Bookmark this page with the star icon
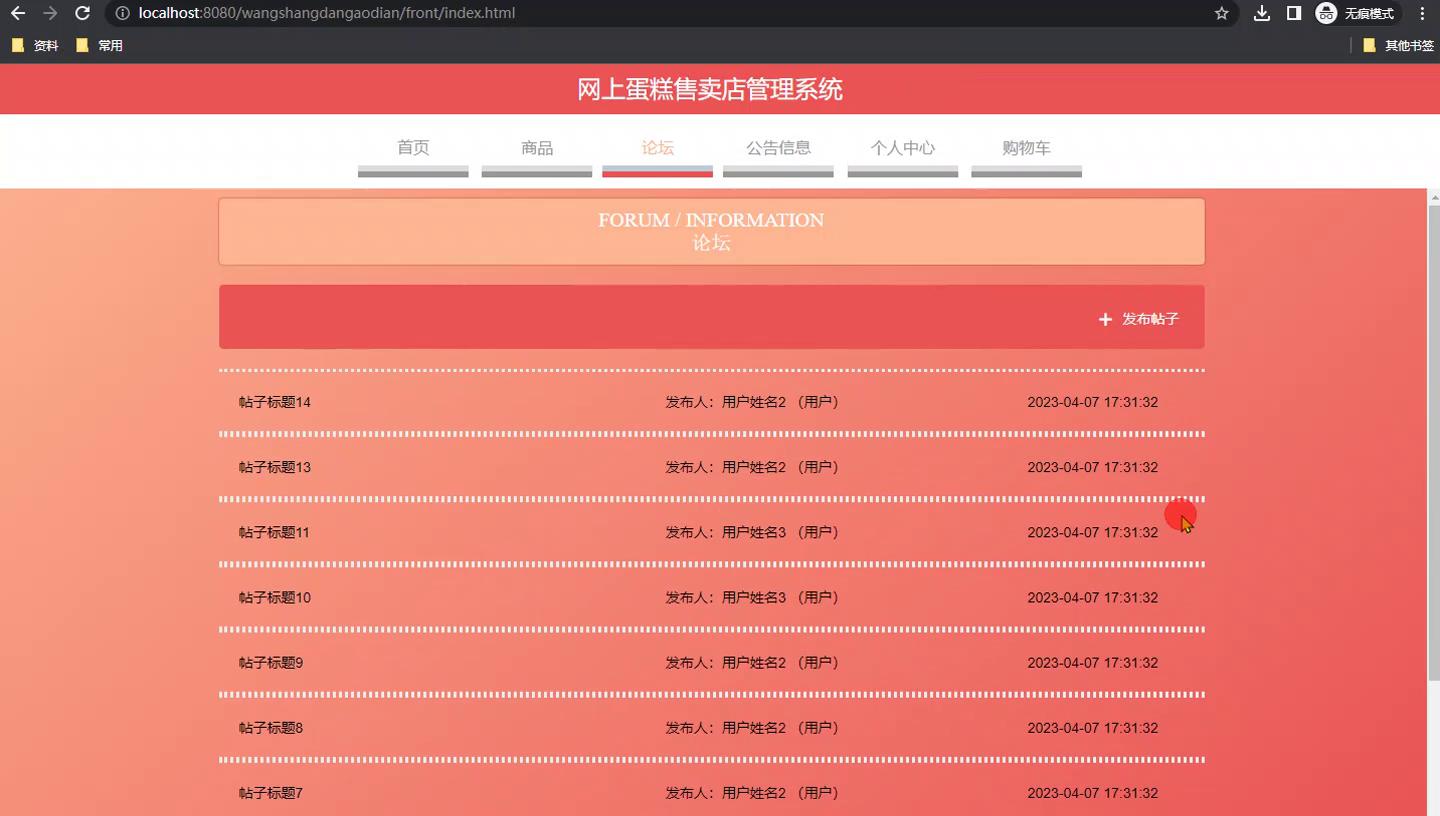 (x=1221, y=13)
